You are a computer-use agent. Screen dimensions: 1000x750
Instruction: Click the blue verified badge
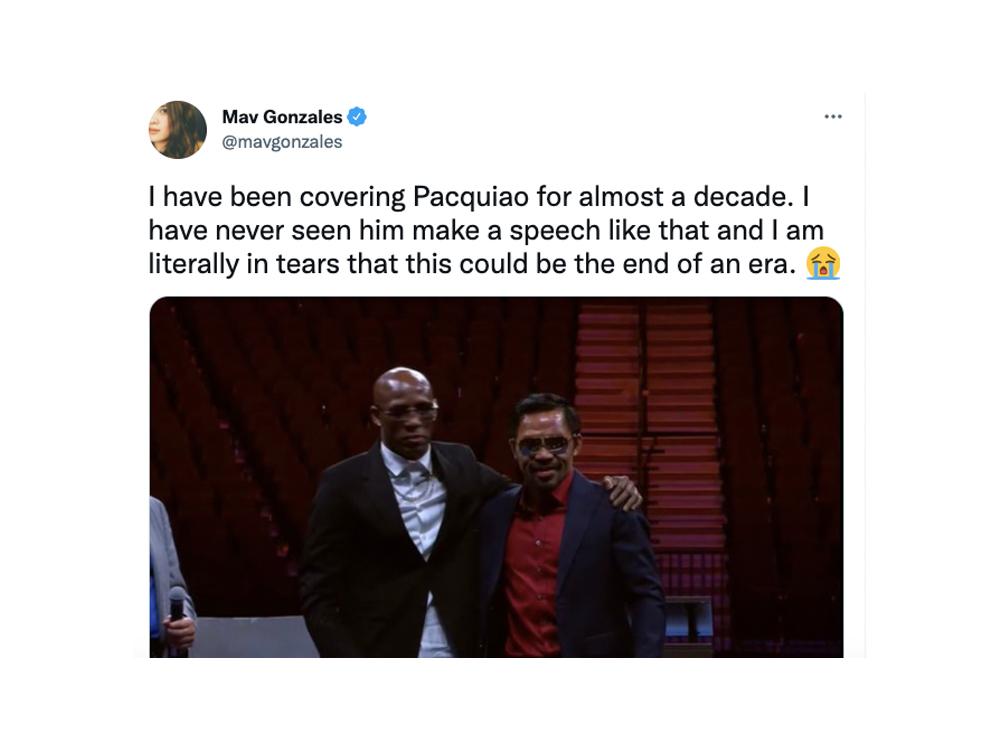(357, 117)
